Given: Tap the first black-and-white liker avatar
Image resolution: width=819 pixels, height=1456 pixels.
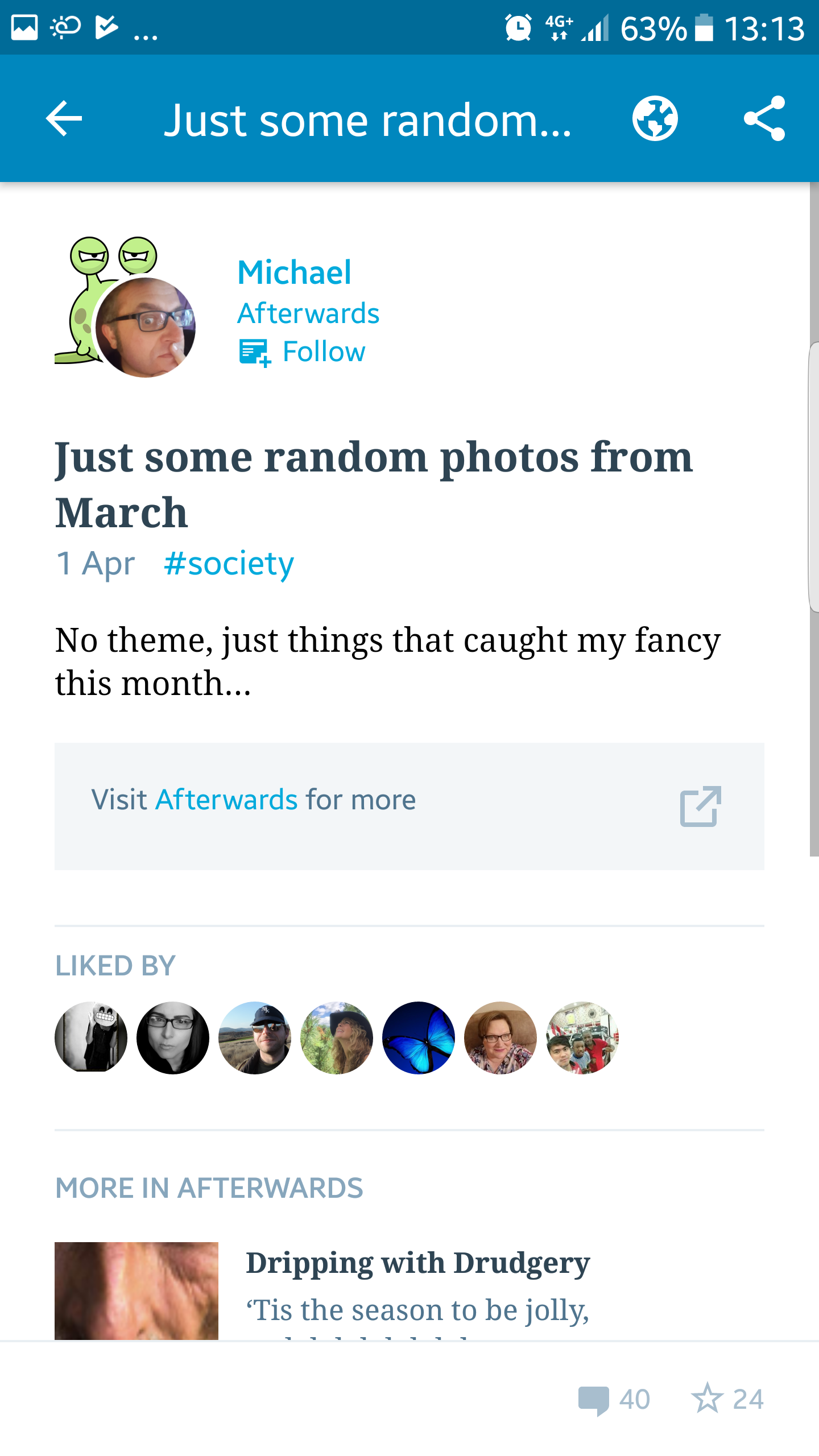Looking at the screenshot, I should 91,1038.
